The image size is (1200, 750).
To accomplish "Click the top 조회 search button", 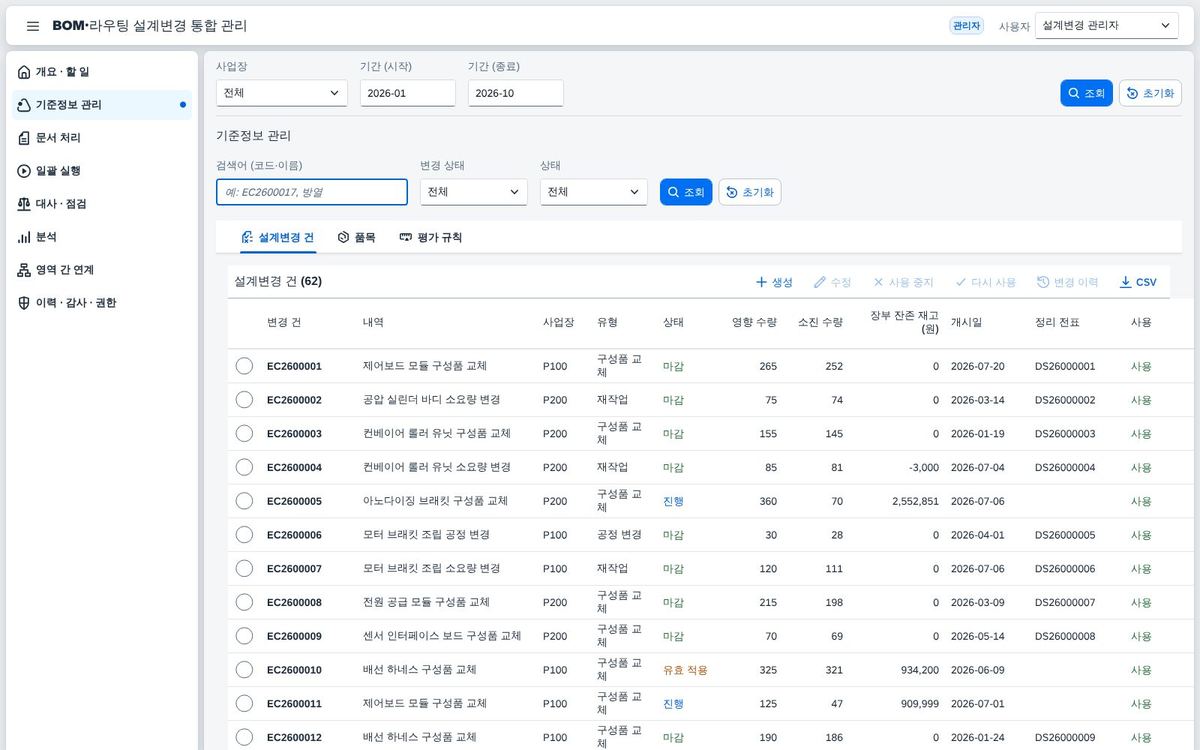I will click(1086, 93).
